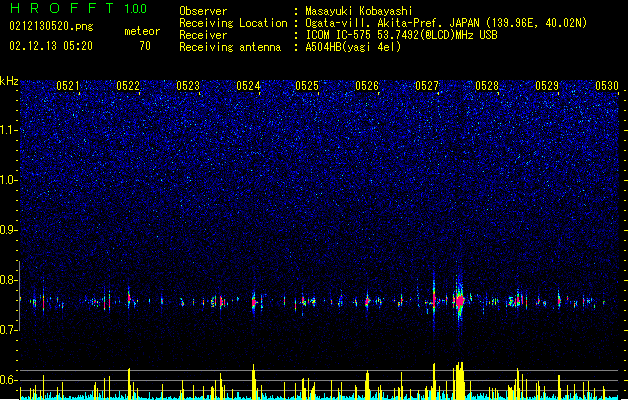The height and width of the screenshot is (400, 629).
Task: Click the 0527 time axis marker
Action: [427, 86]
